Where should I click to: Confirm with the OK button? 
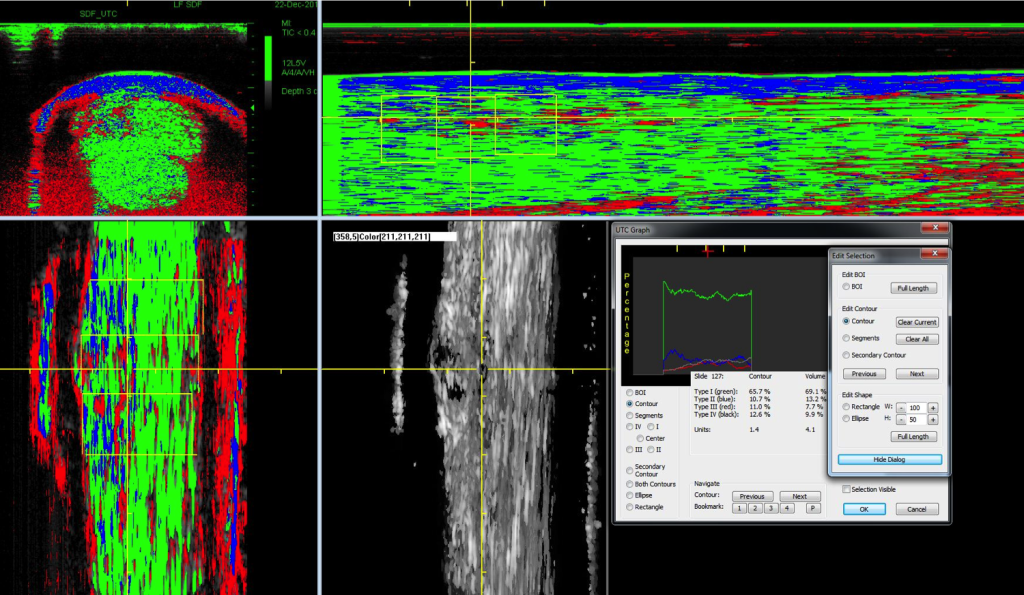click(863, 509)
